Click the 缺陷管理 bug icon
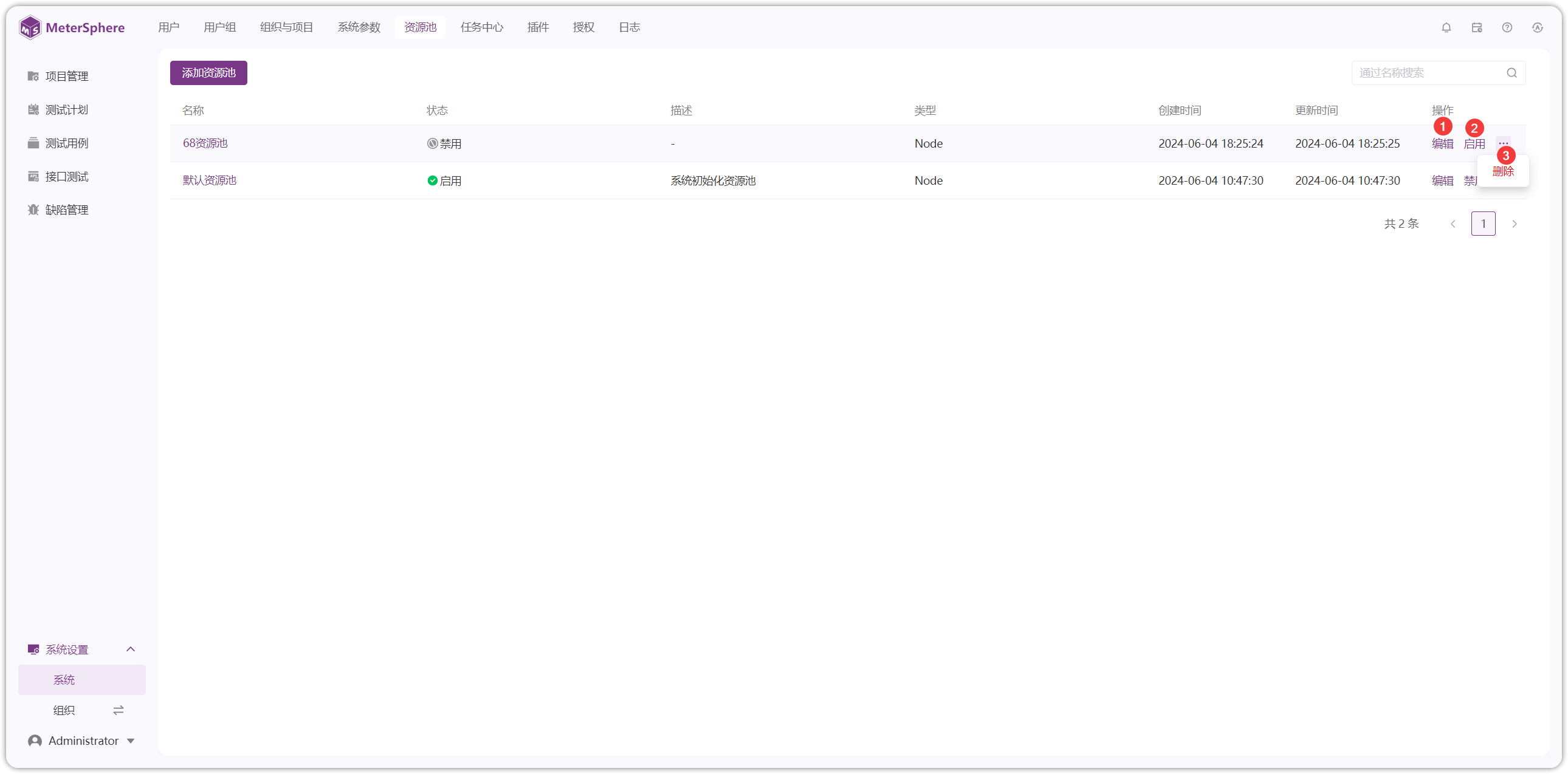This screenshot has height=774, width=1568. pos(33,210)
